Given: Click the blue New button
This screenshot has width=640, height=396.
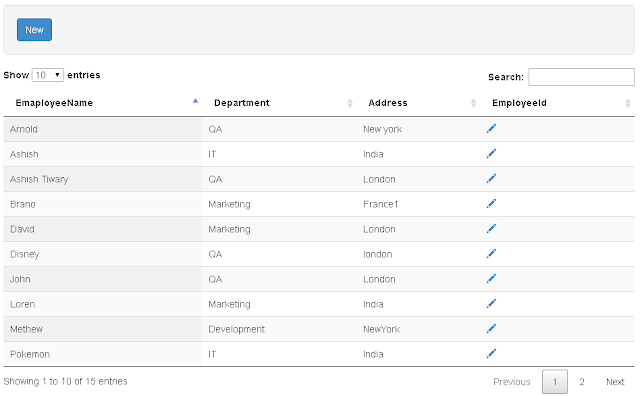Looking at the screenshot, I should click(34, 30).
